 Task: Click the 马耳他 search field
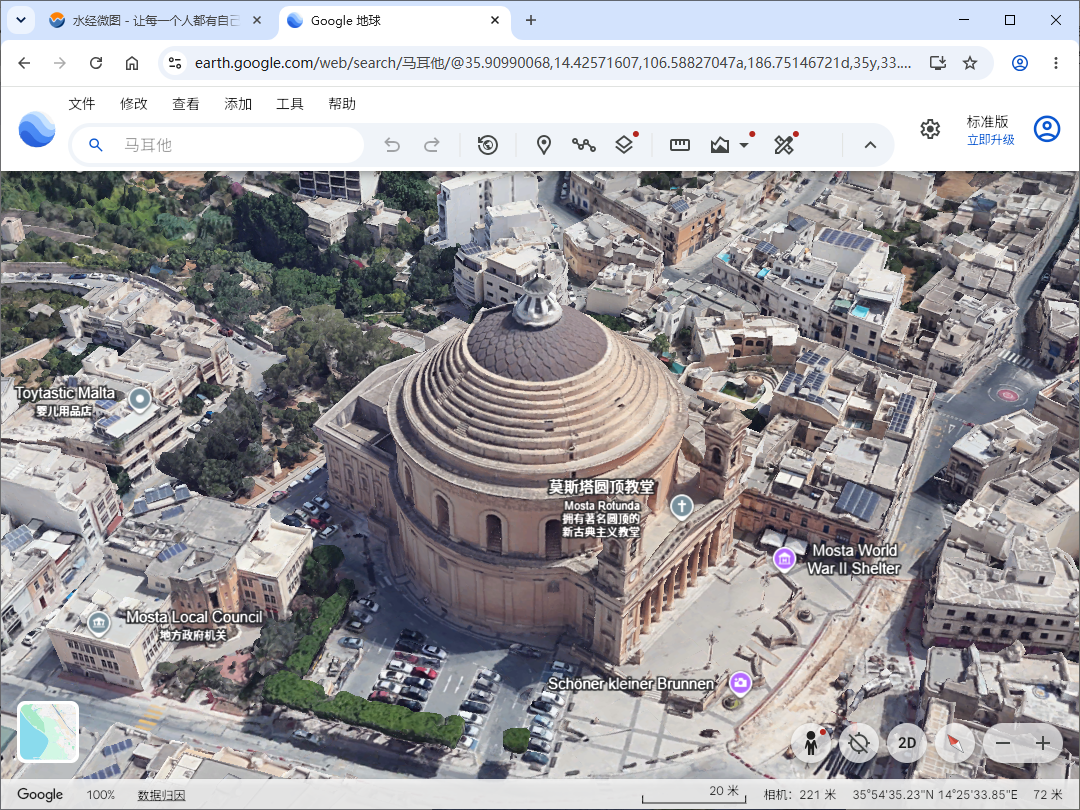218,145
